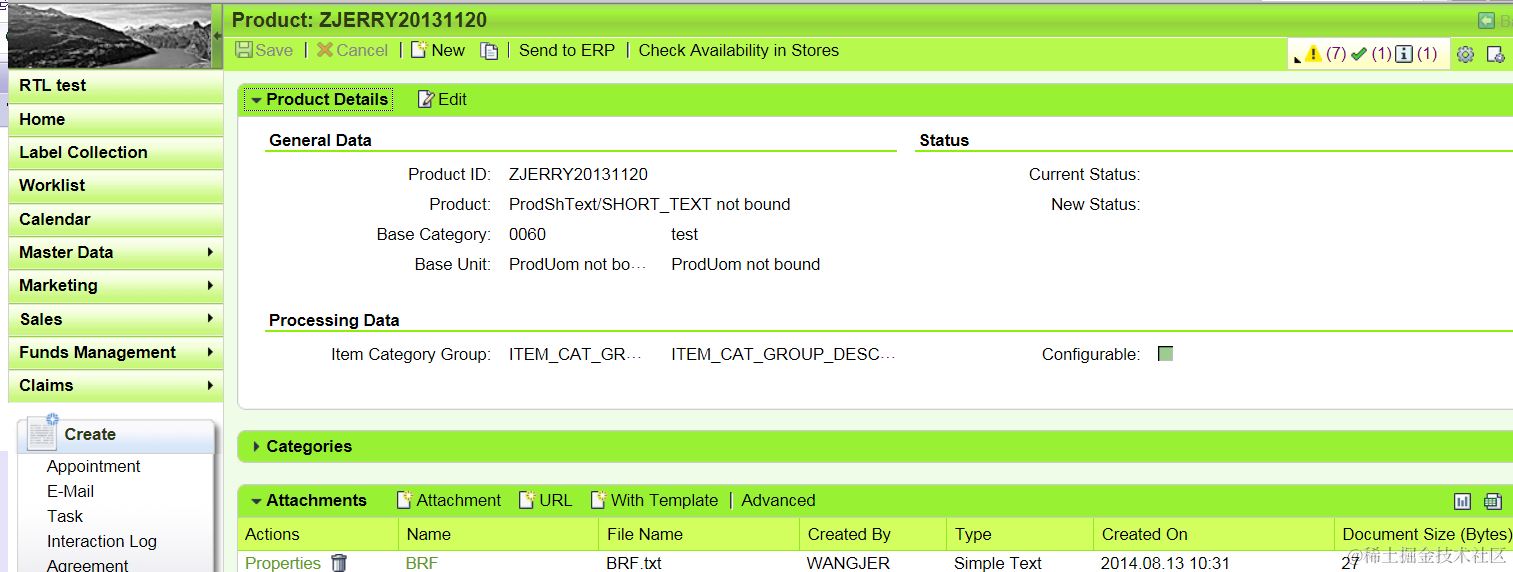
Task: Create a new Appointment from quick links
Action: [93, 466]
